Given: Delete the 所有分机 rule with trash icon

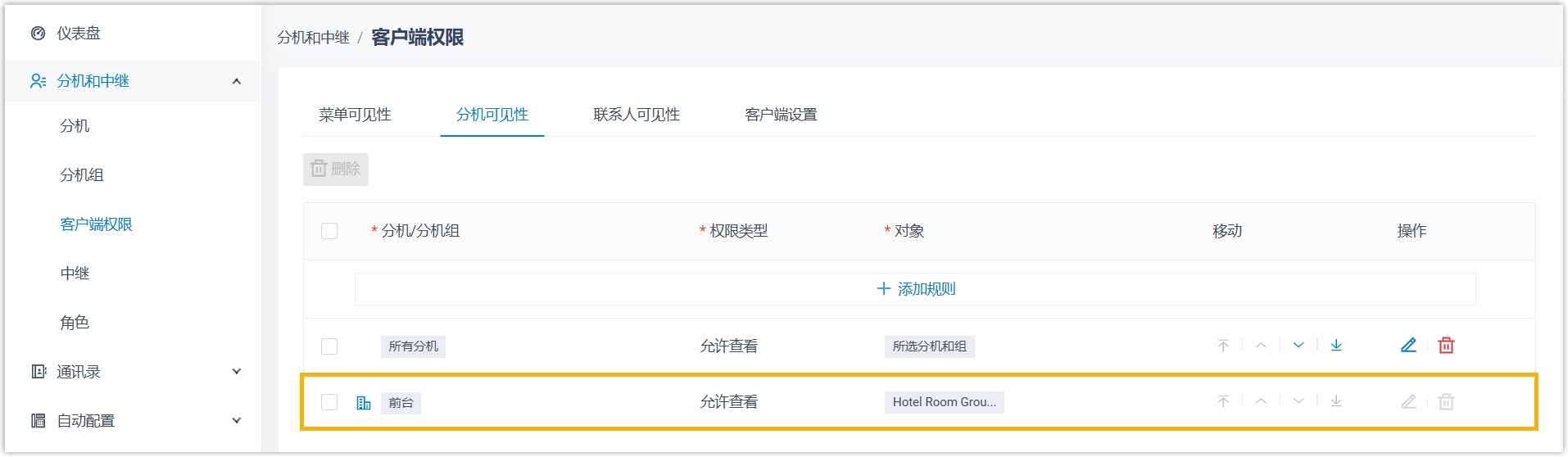Looking at the screenshot, I should (x=1446, y=346).
